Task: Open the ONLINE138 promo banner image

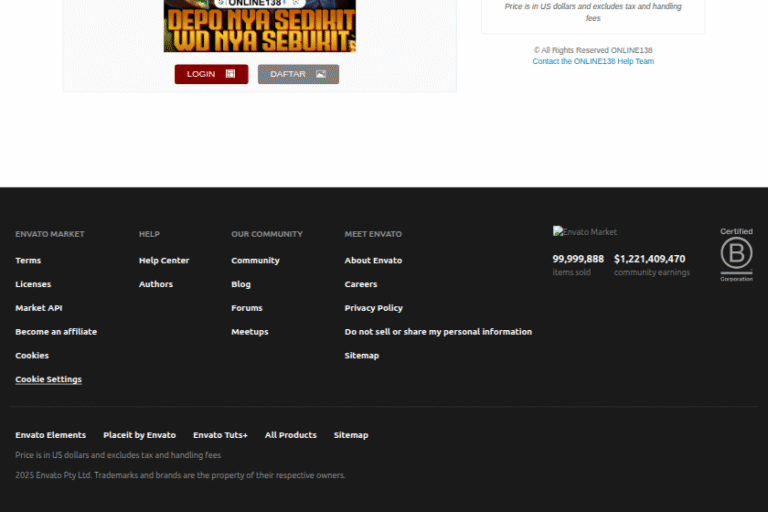Action: coord(260,26)
